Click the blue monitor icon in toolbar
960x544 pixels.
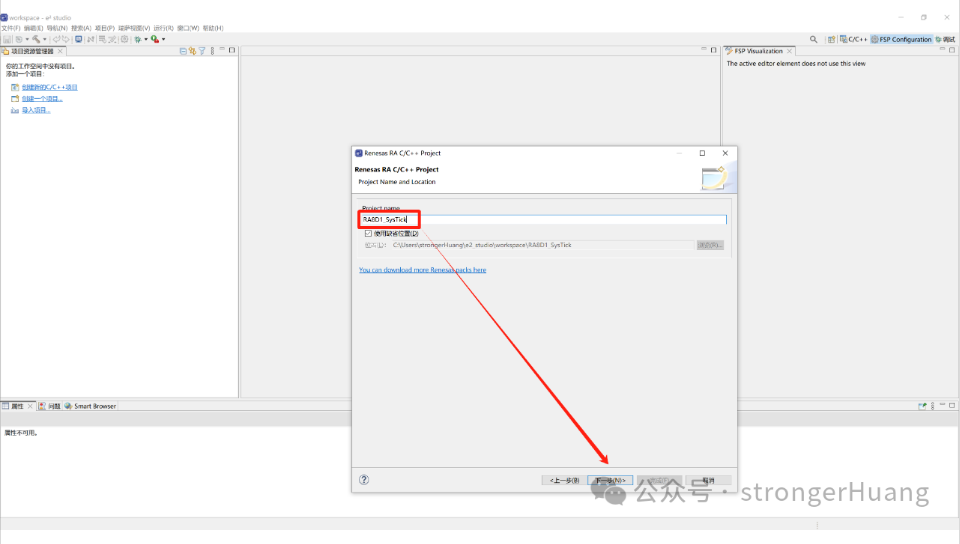coord(78,39)
